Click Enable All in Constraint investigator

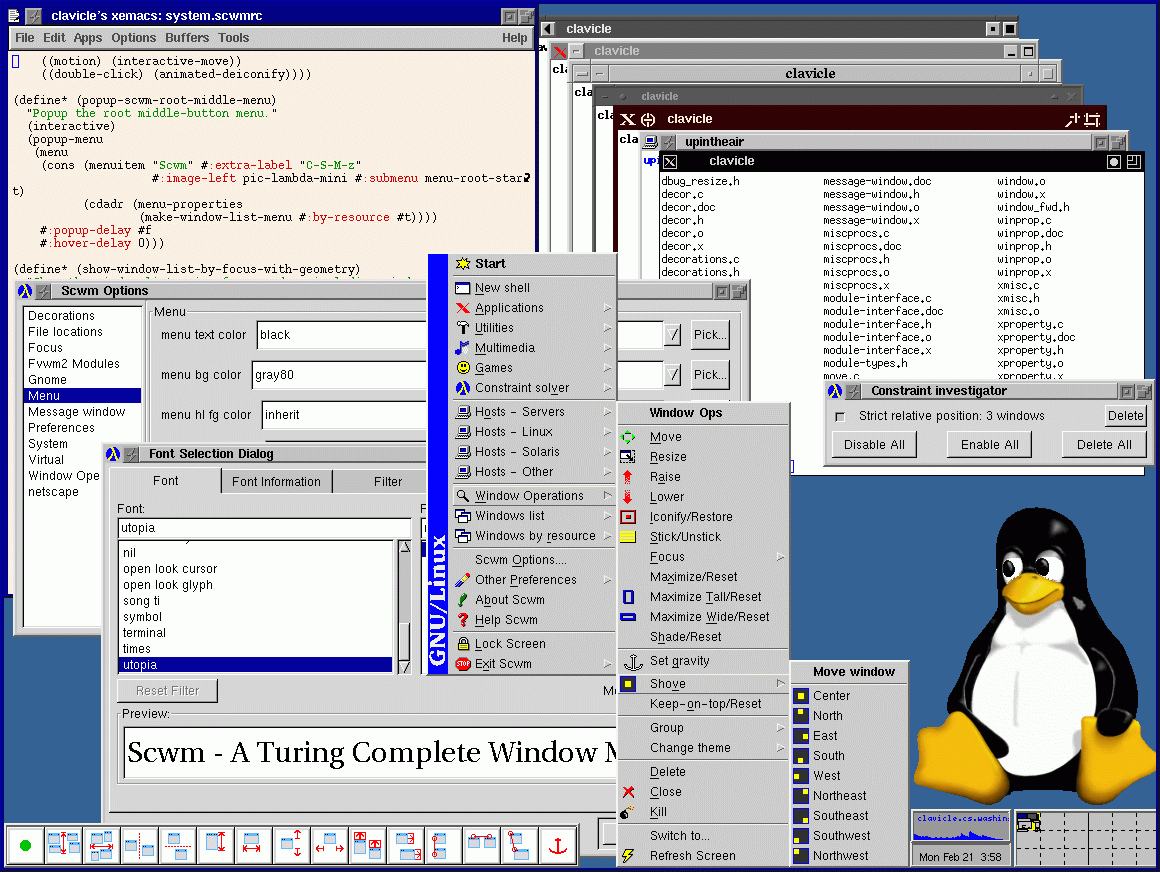click(990, 445)
